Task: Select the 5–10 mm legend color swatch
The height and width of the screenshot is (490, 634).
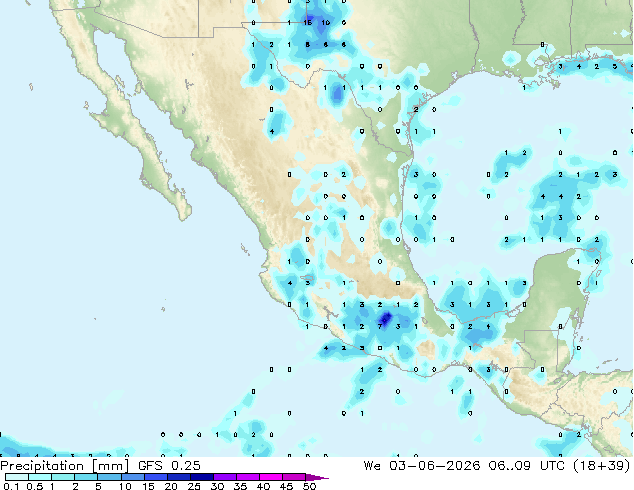Action: [109, 477]
